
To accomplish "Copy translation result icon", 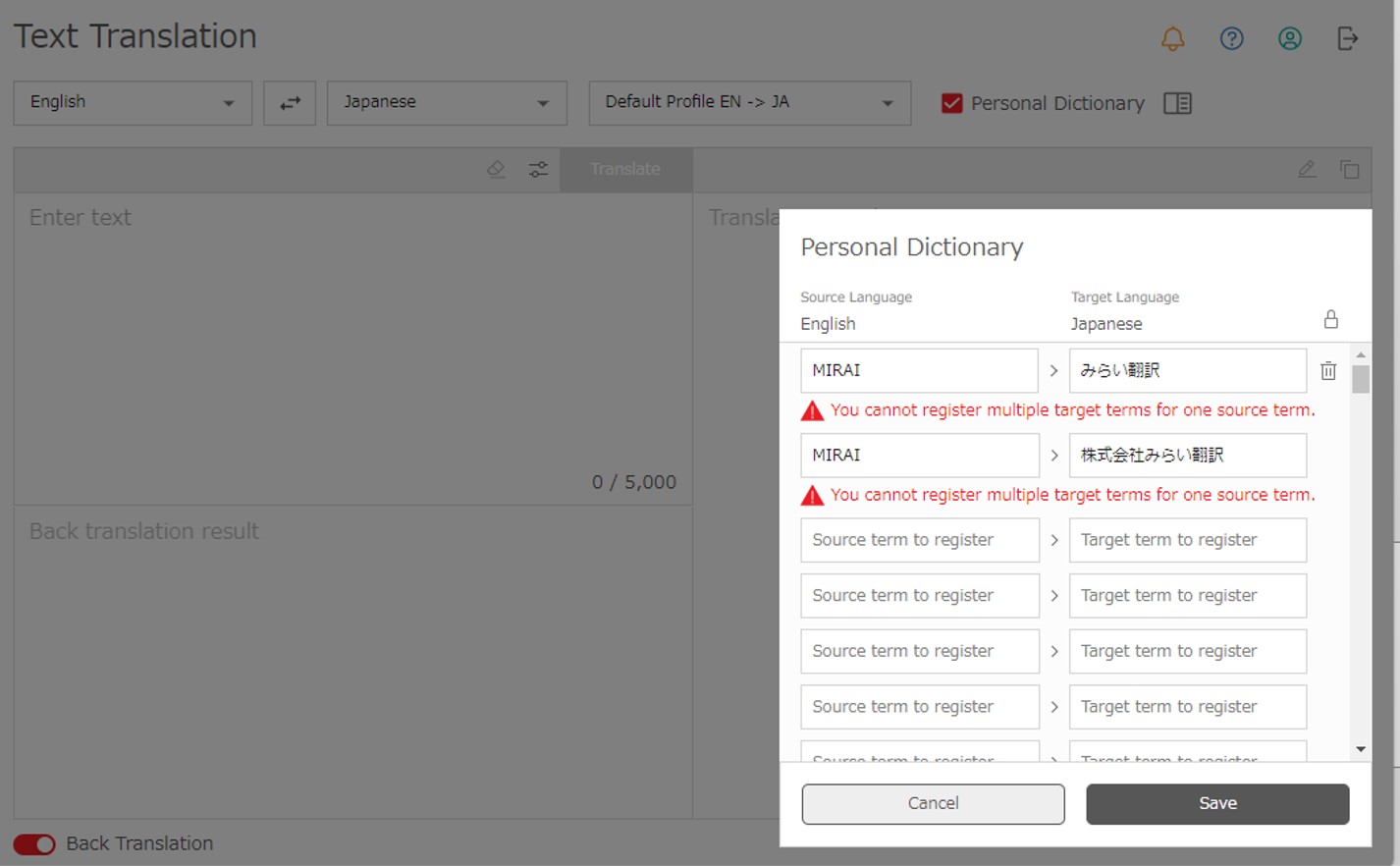I will click(x=1350, y=169).
